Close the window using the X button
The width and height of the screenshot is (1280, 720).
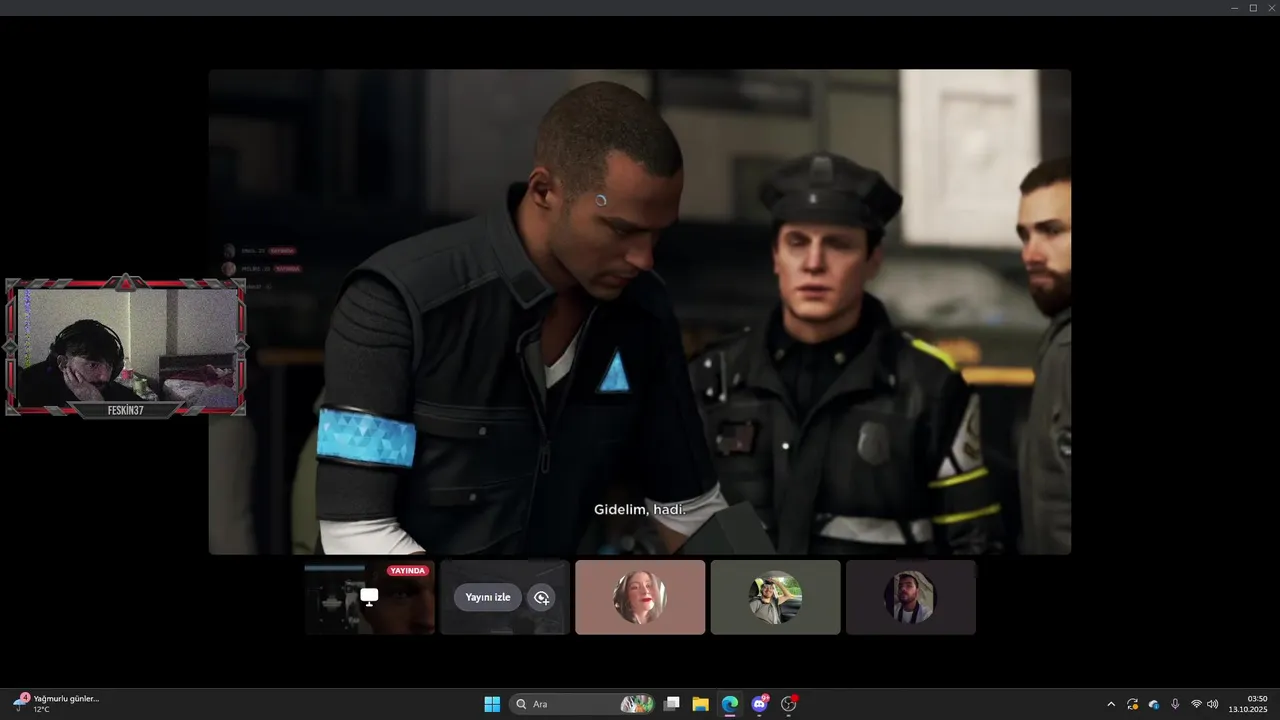(x=1271, y=8)
